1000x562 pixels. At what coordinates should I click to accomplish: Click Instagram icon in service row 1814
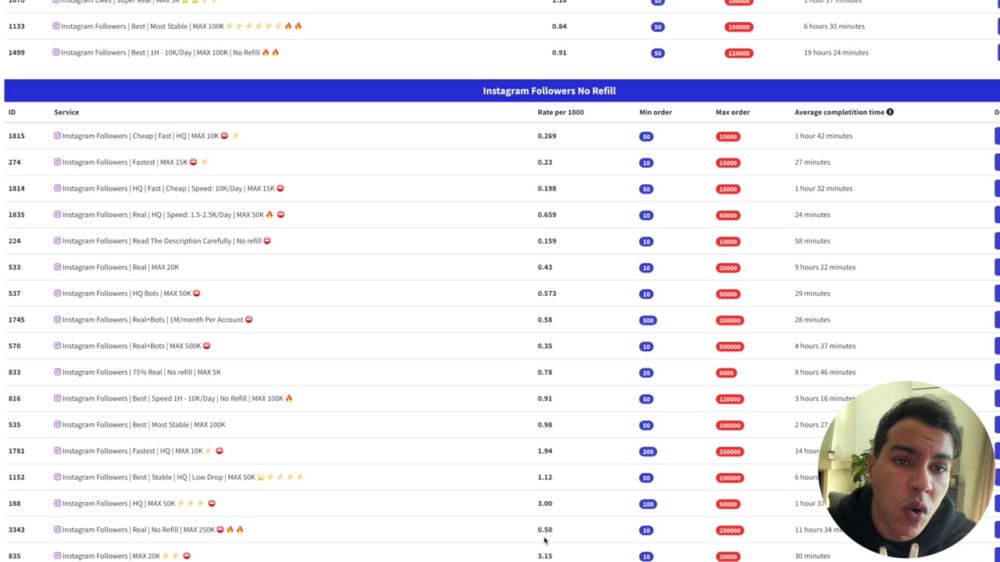[57, 188]
